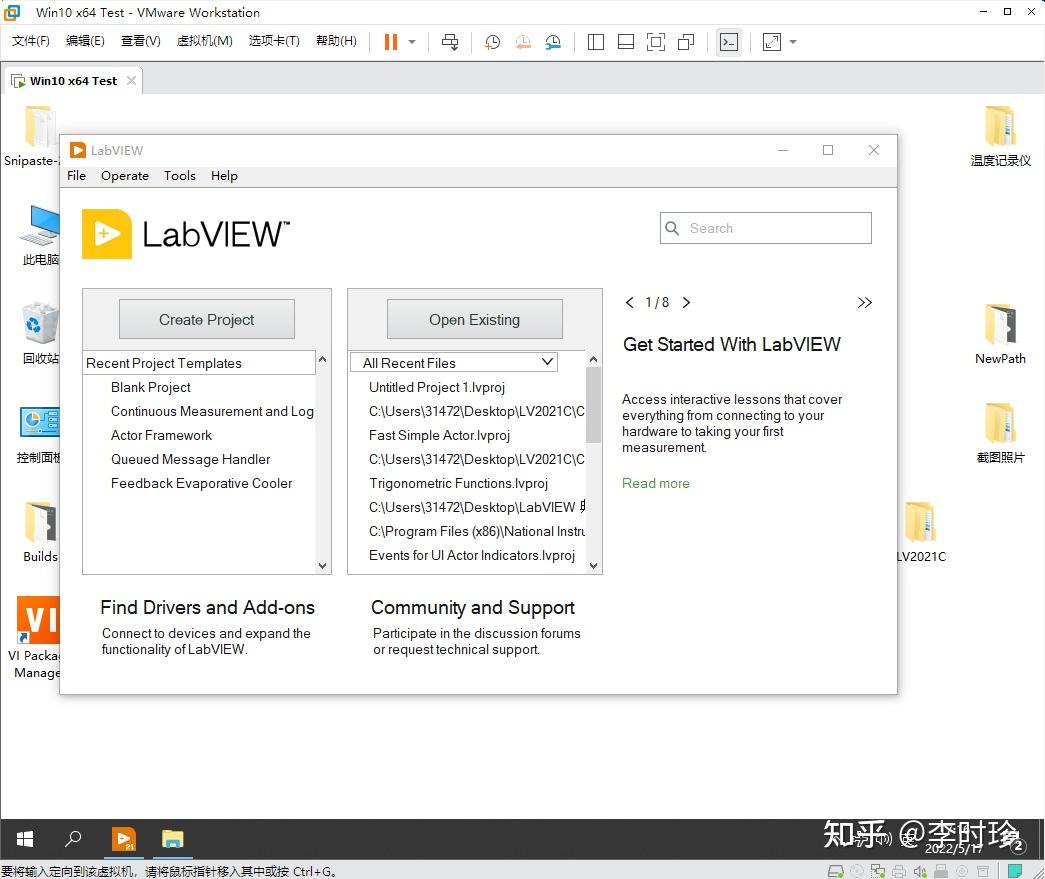Screen dimensions: 1045x879
Task: Select the Blank Project template
Action: (151, 387)
